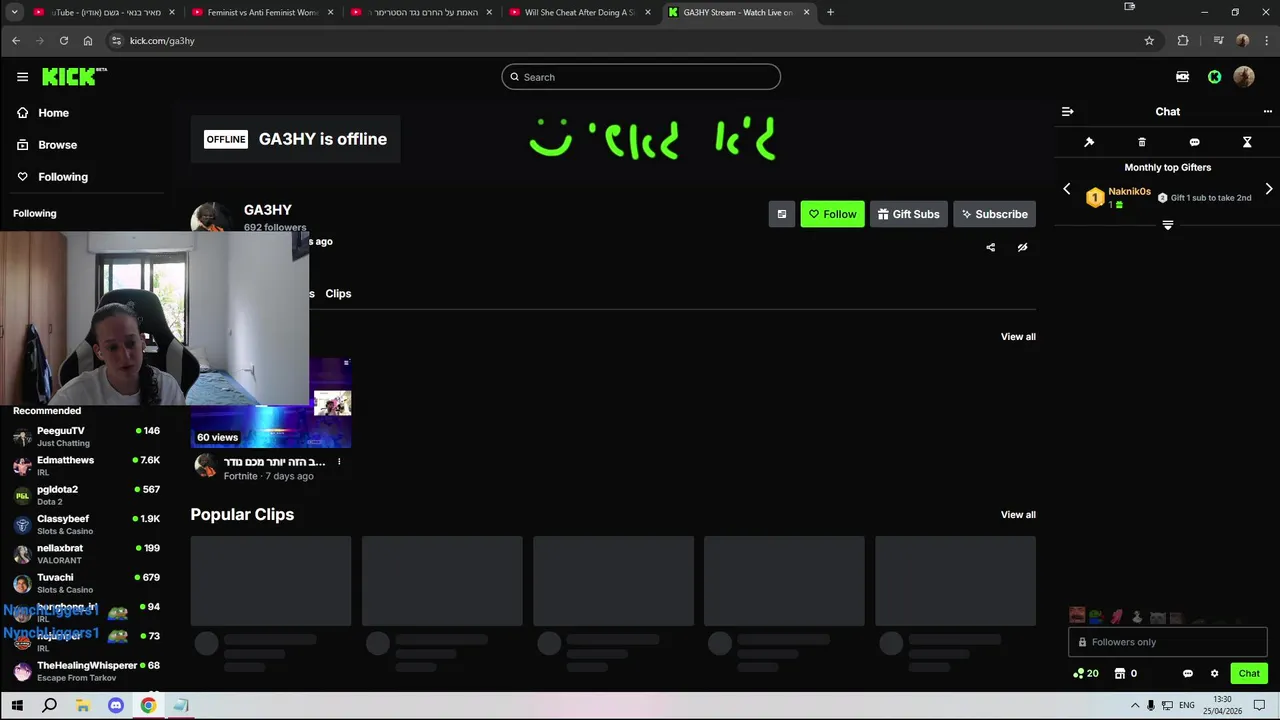This screenshot has height=720, width=1280.
Task: Open Chrome extensions puzzle icon
Action: [1183, 41]
